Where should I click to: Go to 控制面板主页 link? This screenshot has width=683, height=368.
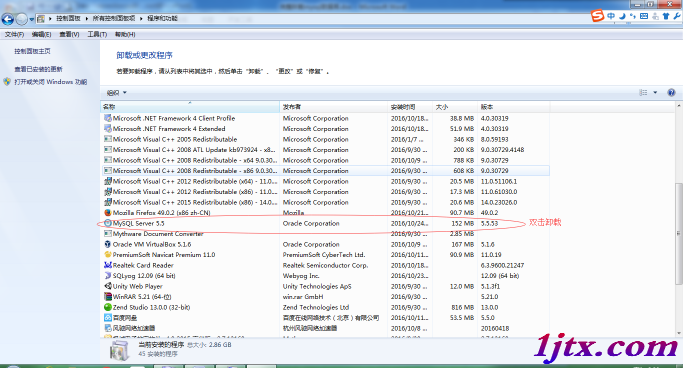point(32,51)
